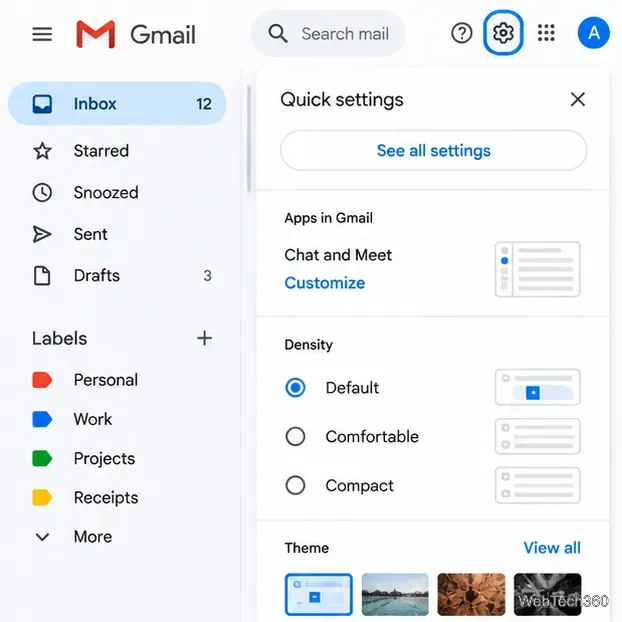Click the sidebar vertical scrollbar
622x622 pixels.
pos(249,139)
